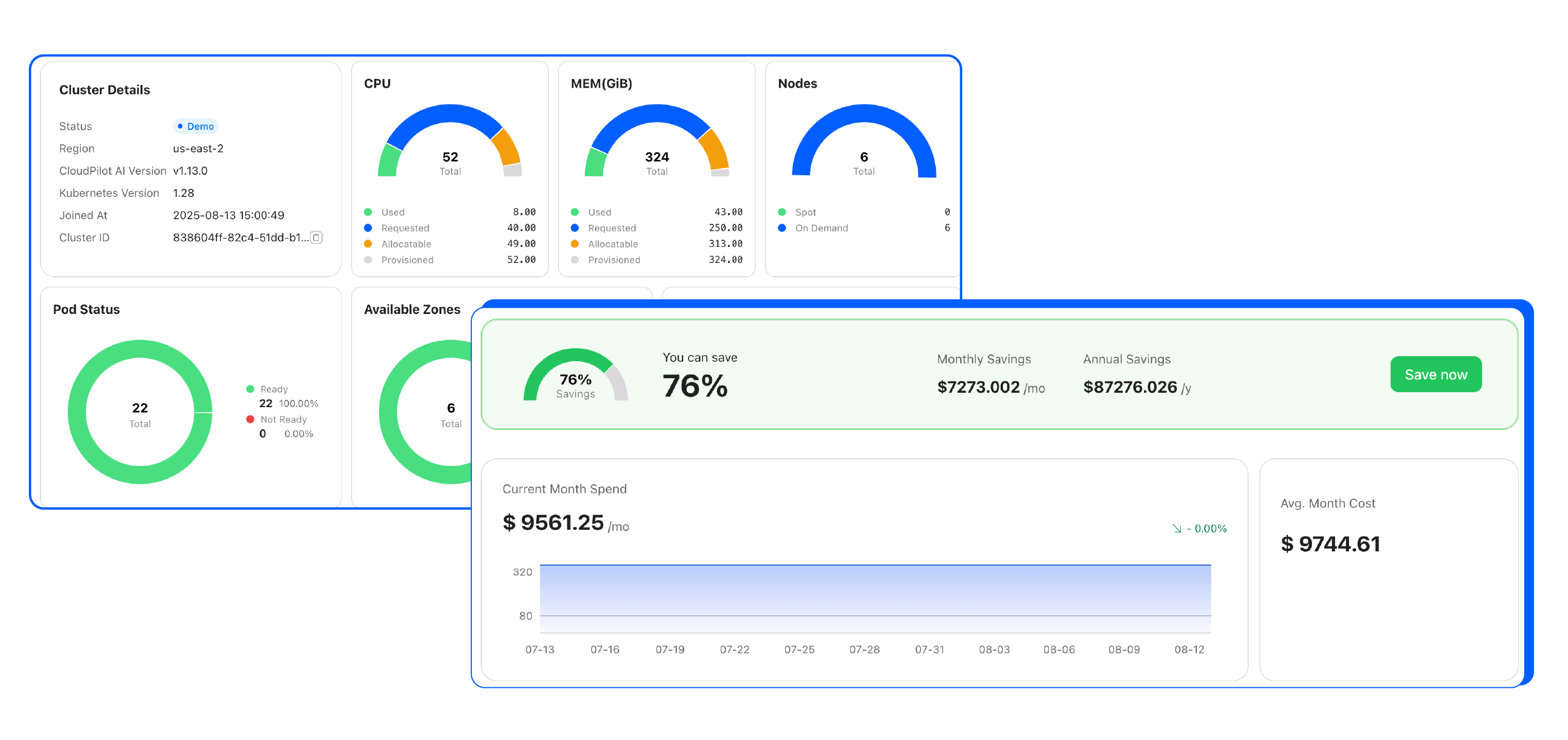Click the orange Allocatable dot in CPU legend
Viewport: 1568px width, 740px height.
tap(368, 244)
